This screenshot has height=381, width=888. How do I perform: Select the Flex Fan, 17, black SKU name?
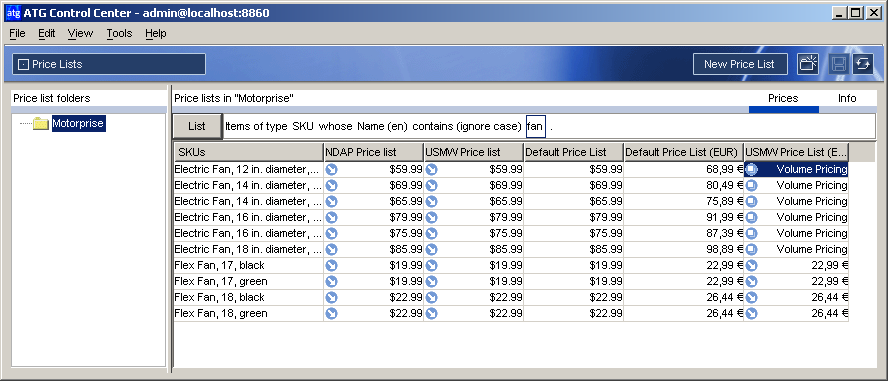click(220, 265)
